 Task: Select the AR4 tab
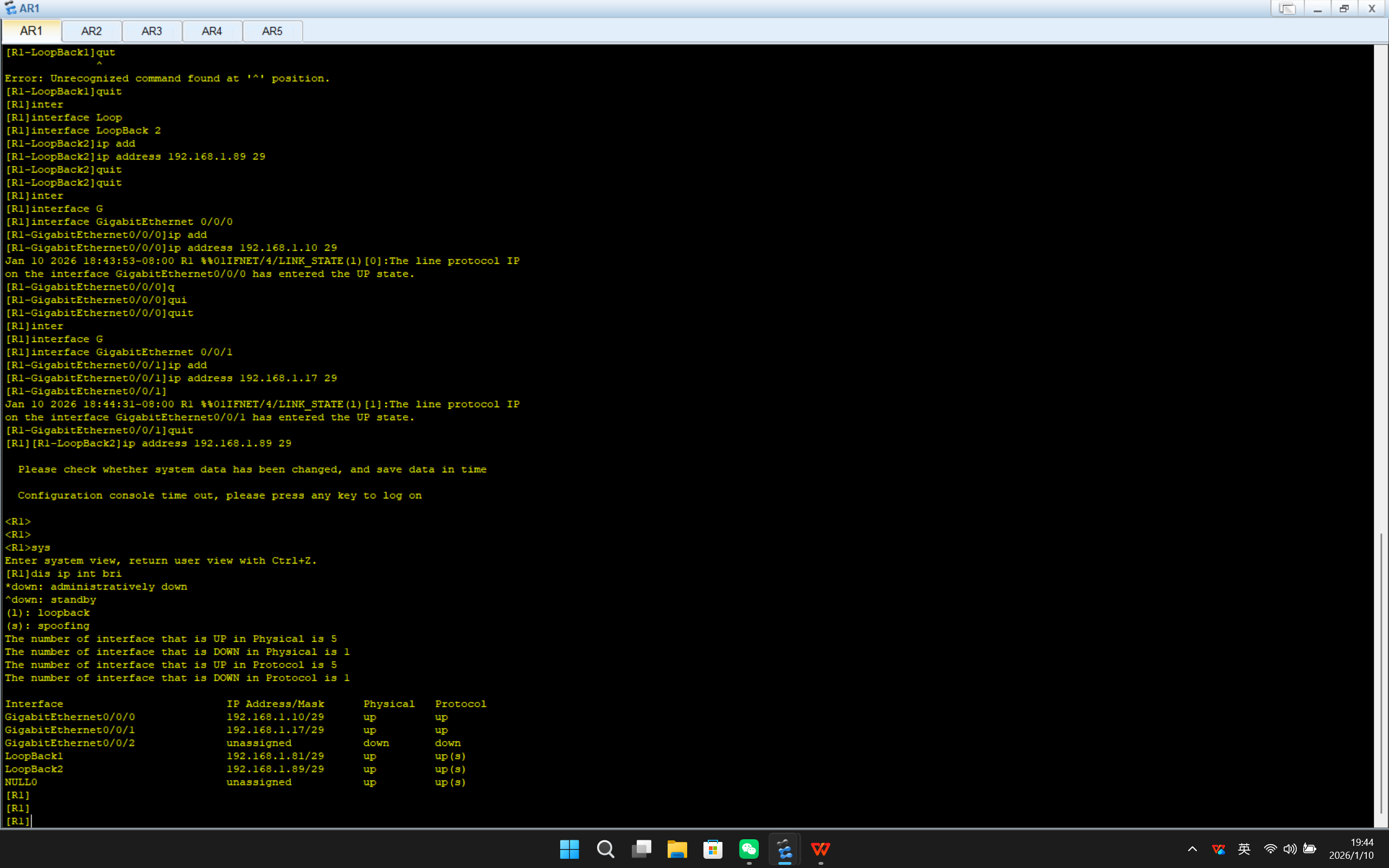tap(212, 31)
